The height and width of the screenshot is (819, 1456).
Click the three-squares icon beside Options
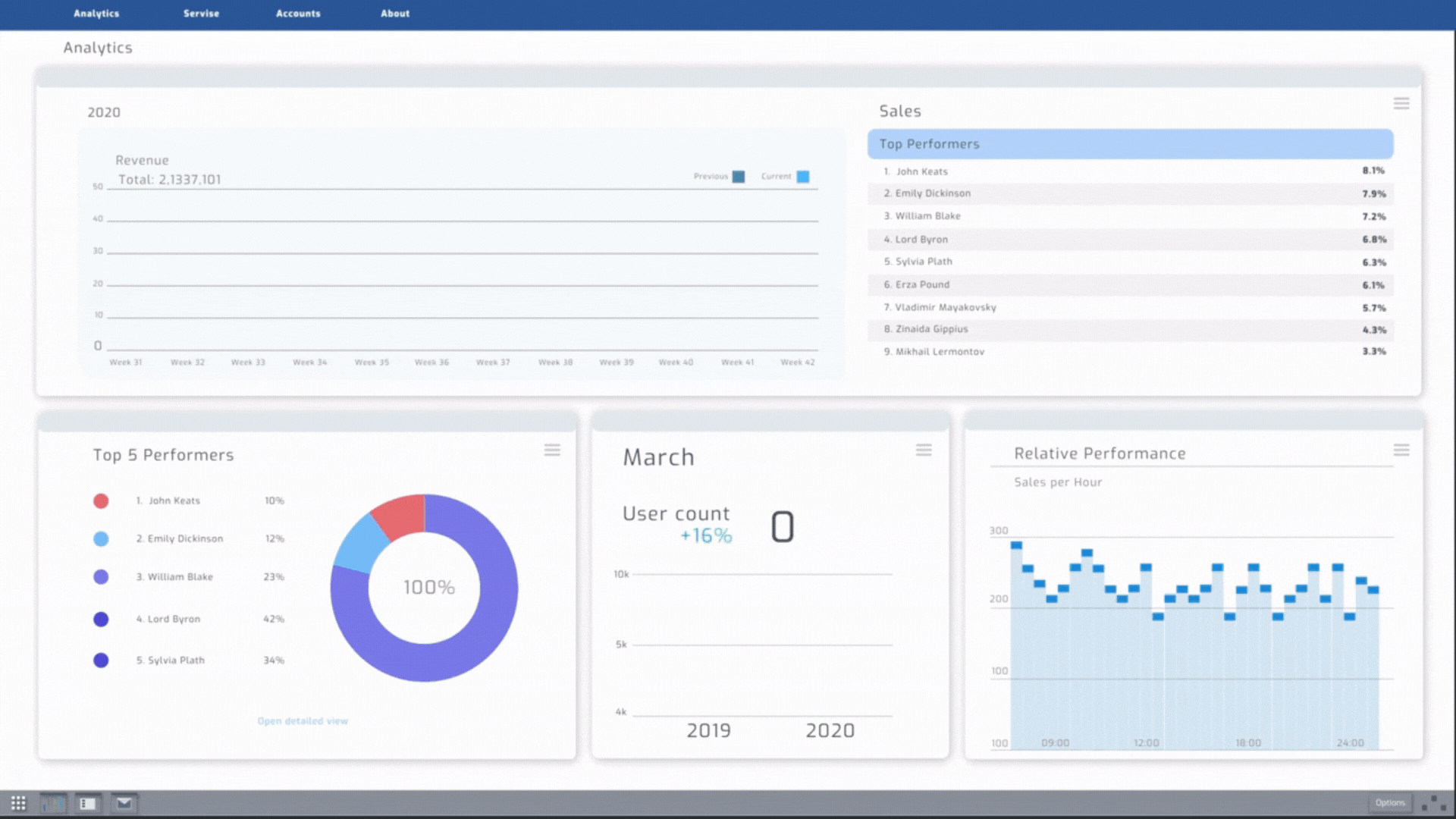tap(1433, 803)
